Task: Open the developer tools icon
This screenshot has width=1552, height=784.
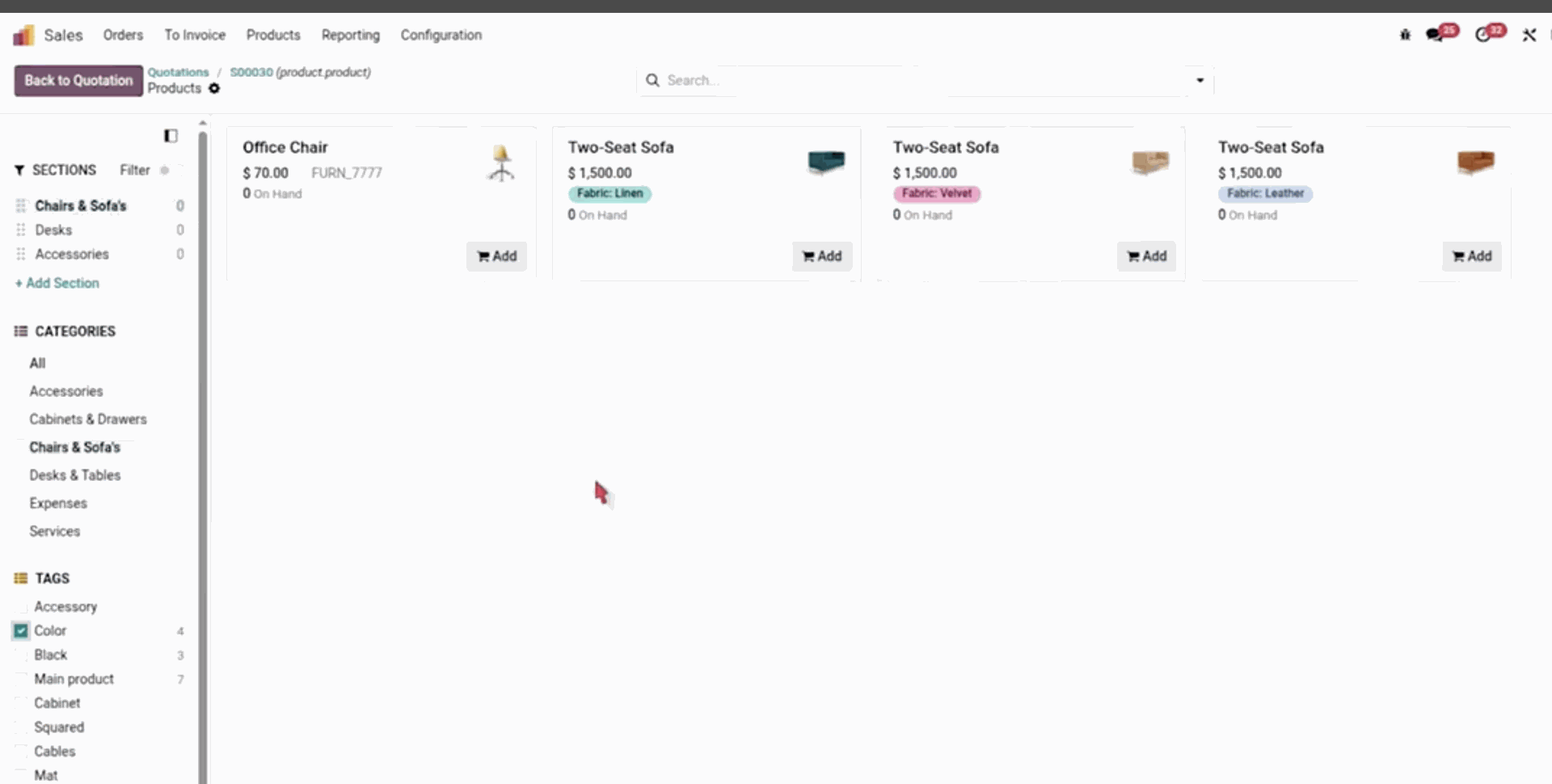Action: (1529, 35)
